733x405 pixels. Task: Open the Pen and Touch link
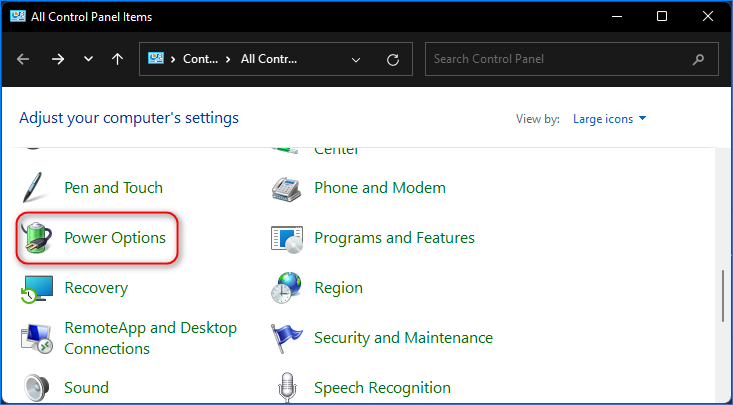click(114, 188)
